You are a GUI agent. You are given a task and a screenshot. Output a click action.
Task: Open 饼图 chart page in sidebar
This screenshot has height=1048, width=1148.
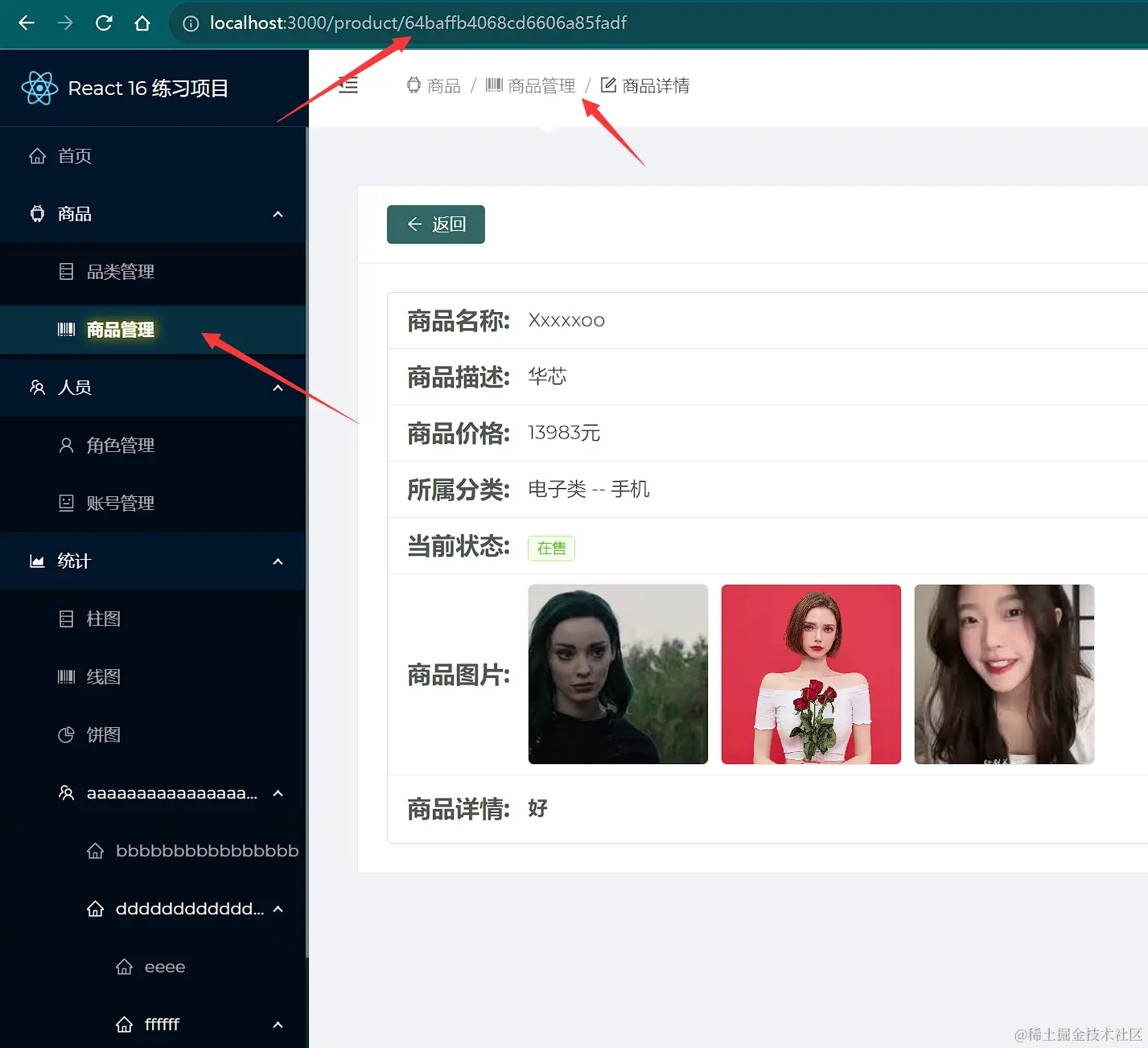pos(153,735)
